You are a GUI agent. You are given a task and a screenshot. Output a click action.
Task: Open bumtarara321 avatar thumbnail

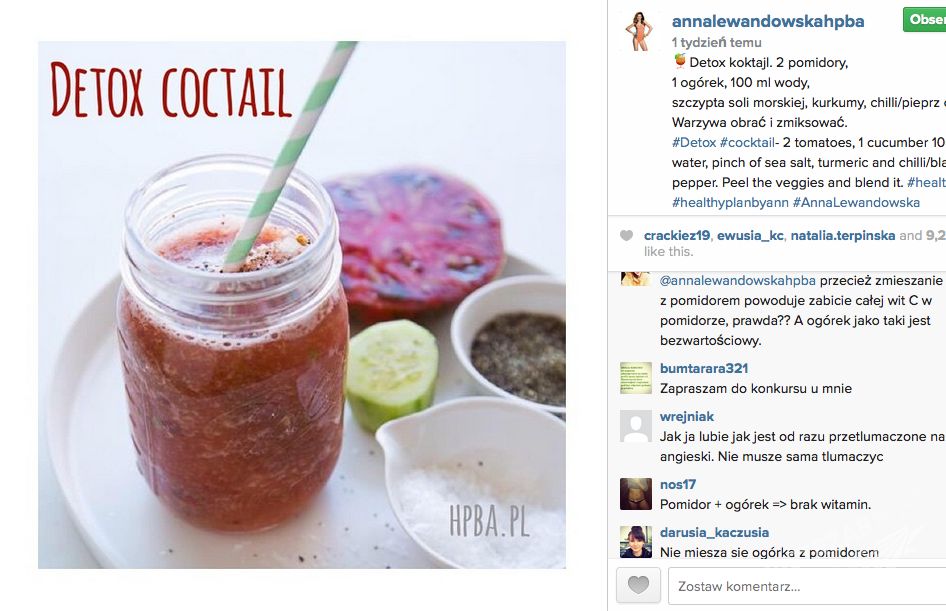coord(636,378)
